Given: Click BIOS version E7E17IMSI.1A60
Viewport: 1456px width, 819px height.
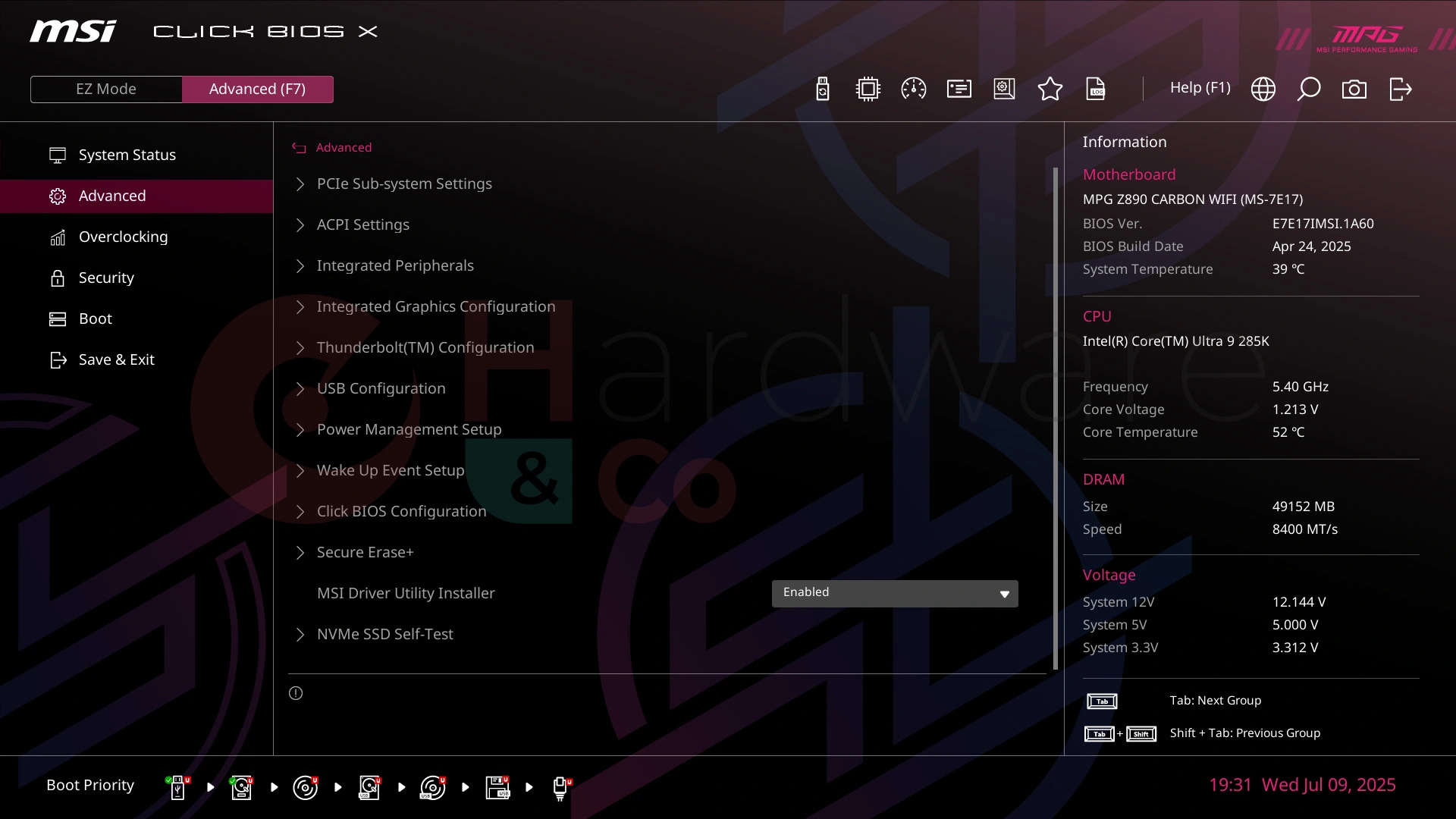Looking at the screenshot, I should 1323,224.
